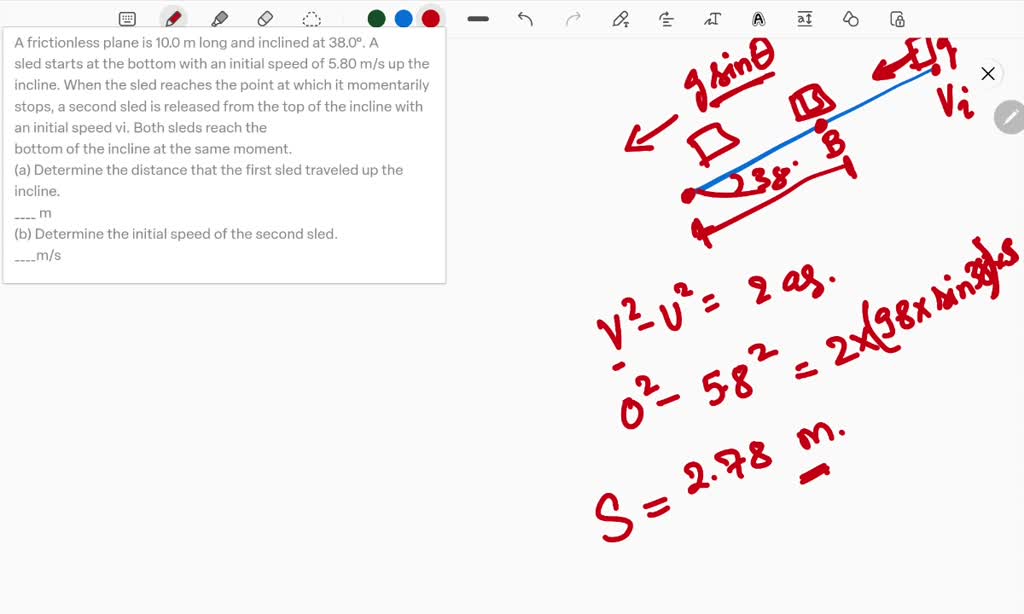Select the ink-to-shape tool
Image resolution: width=1024 pixels, height=614 pixels.
(850, 18)
